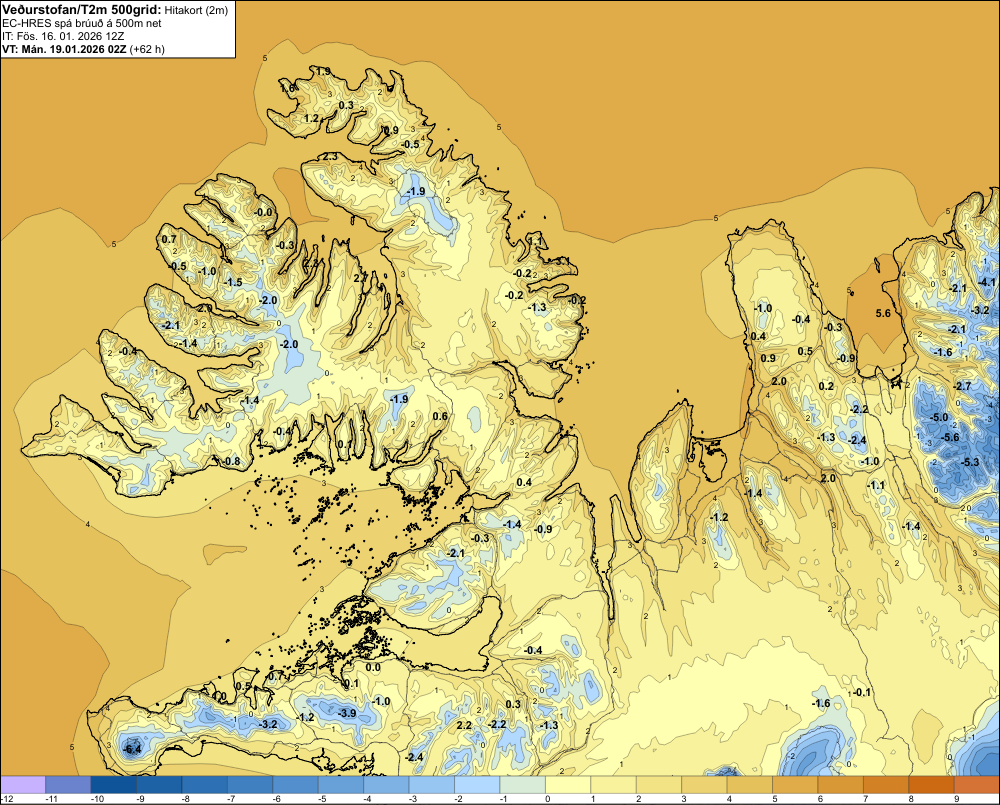Click the orange legend swatch between 8 and 9

pos(932,784)
